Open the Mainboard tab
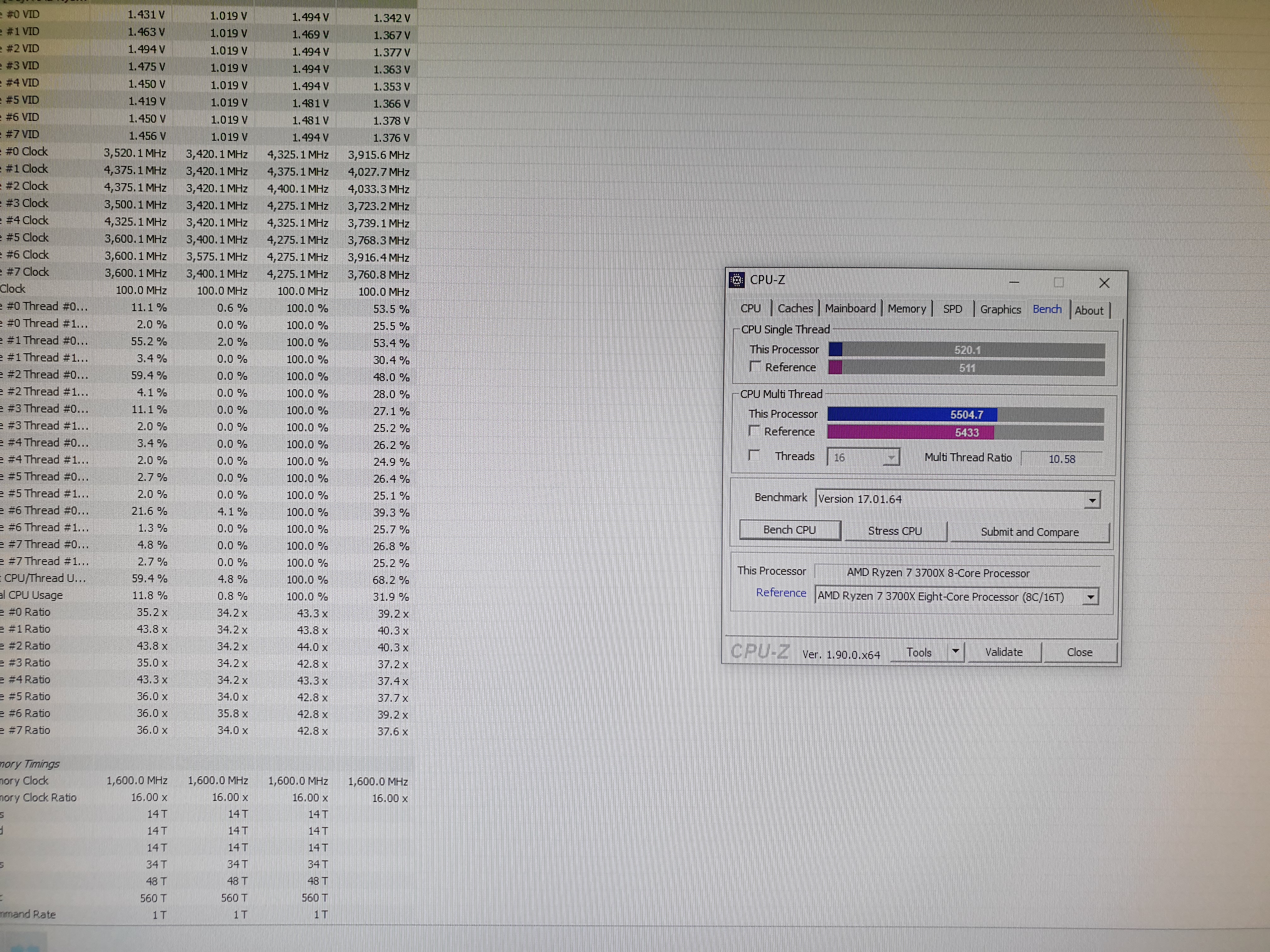This screenshot has width=1270, height=952. (850, 309)
